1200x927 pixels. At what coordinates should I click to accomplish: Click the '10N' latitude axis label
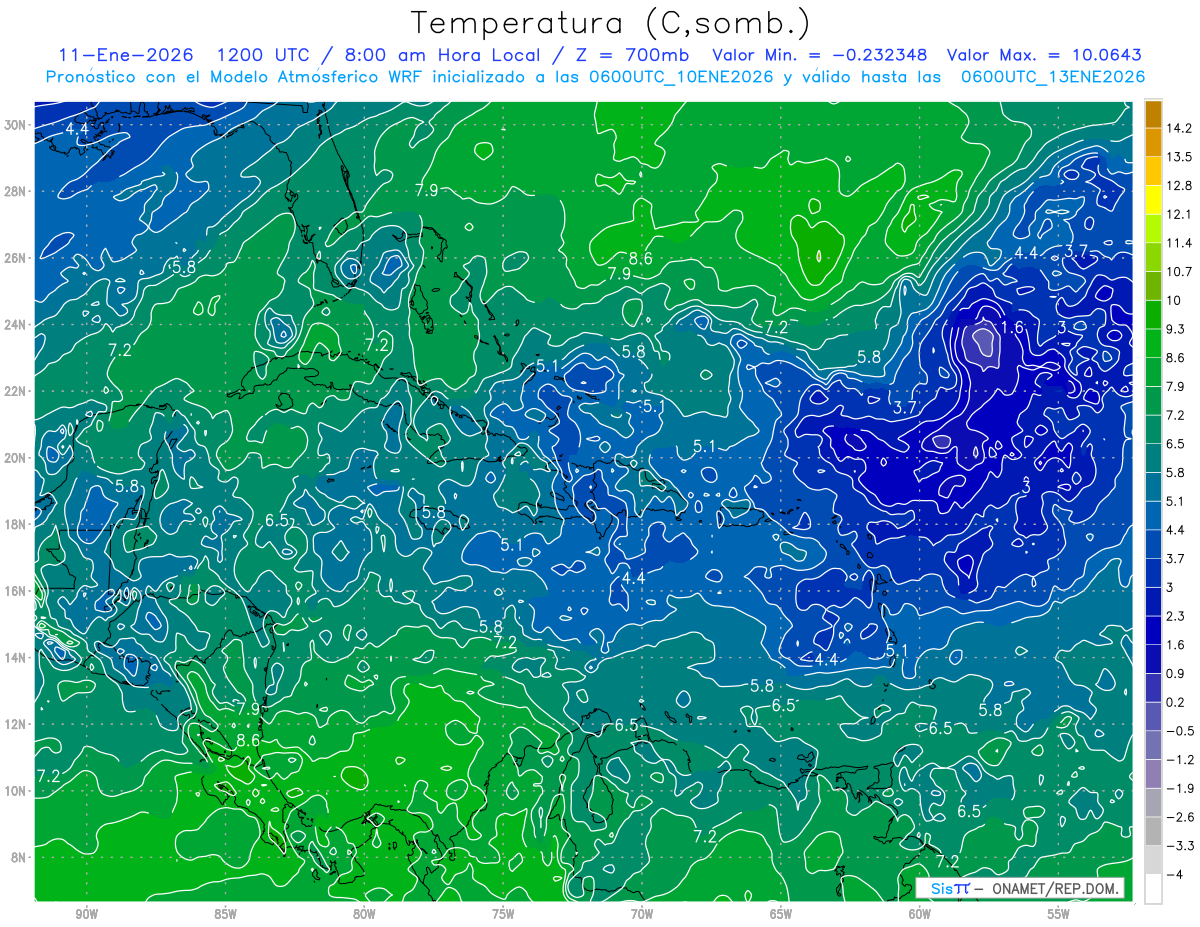pyautogui.click(x=16, y=791)
